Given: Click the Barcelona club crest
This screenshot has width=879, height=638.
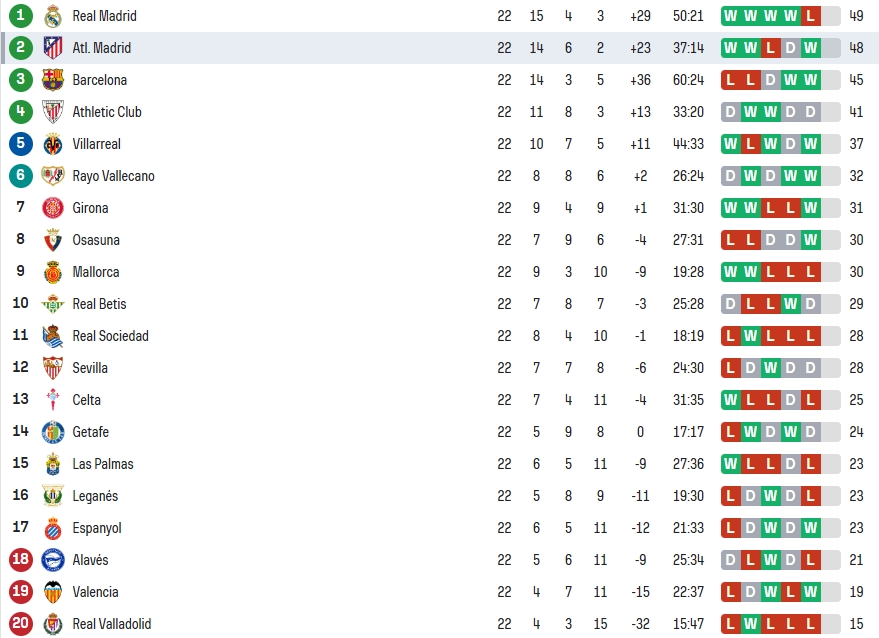Looking at the screenshot, I should 53,80.
